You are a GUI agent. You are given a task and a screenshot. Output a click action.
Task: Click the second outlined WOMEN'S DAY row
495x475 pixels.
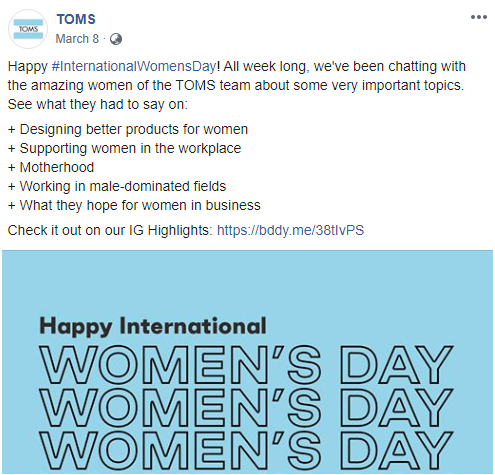pos(246,408)
